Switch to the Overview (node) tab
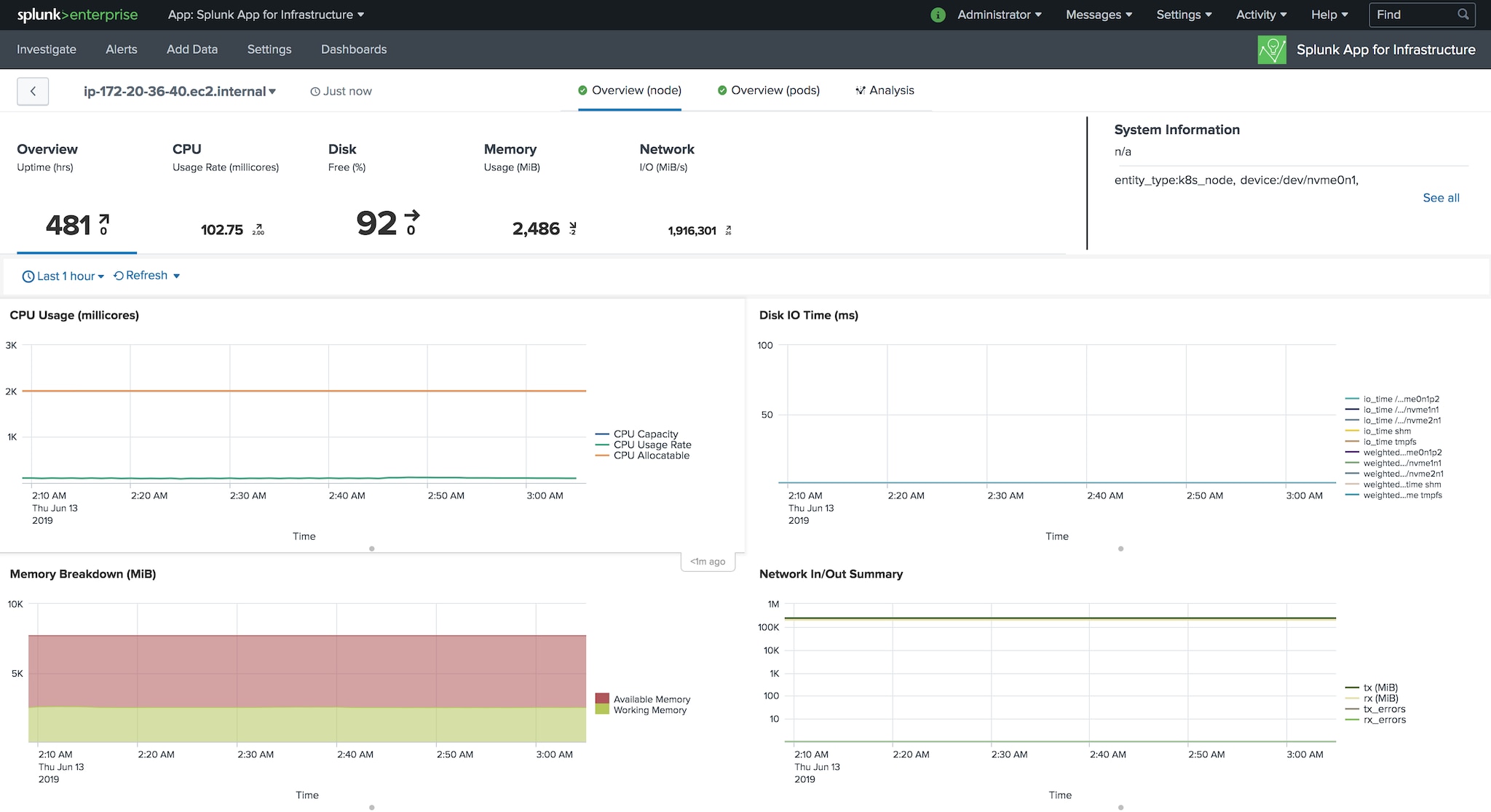Viewport: 1491px width, 812px height. [x=630, y=91]
